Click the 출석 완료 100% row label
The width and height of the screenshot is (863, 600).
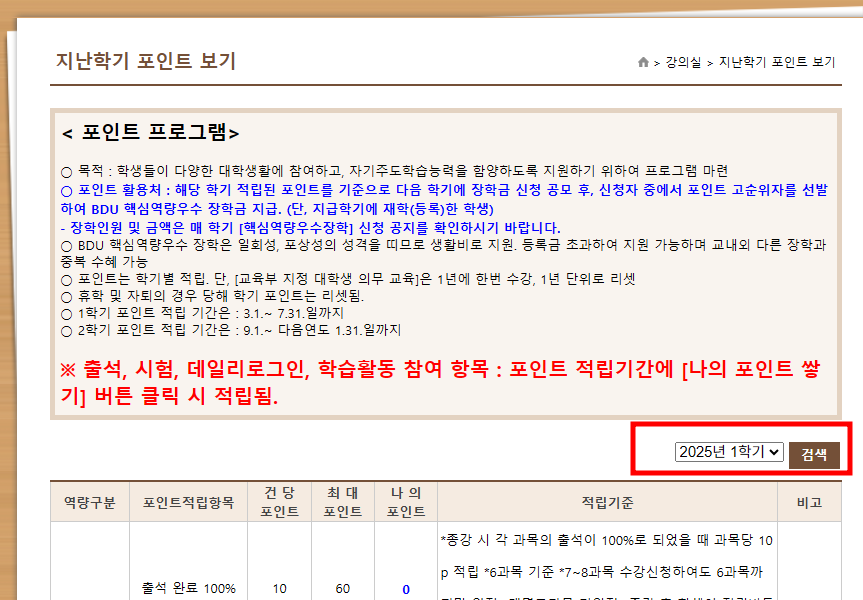pyautogui.click(x=189, y=589)
